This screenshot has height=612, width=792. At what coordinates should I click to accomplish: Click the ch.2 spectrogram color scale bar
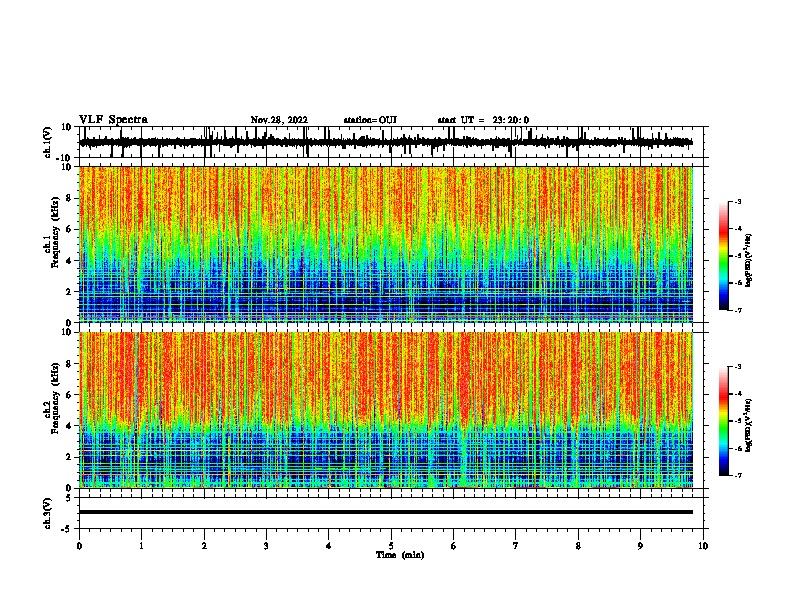(x=723, y=421)
